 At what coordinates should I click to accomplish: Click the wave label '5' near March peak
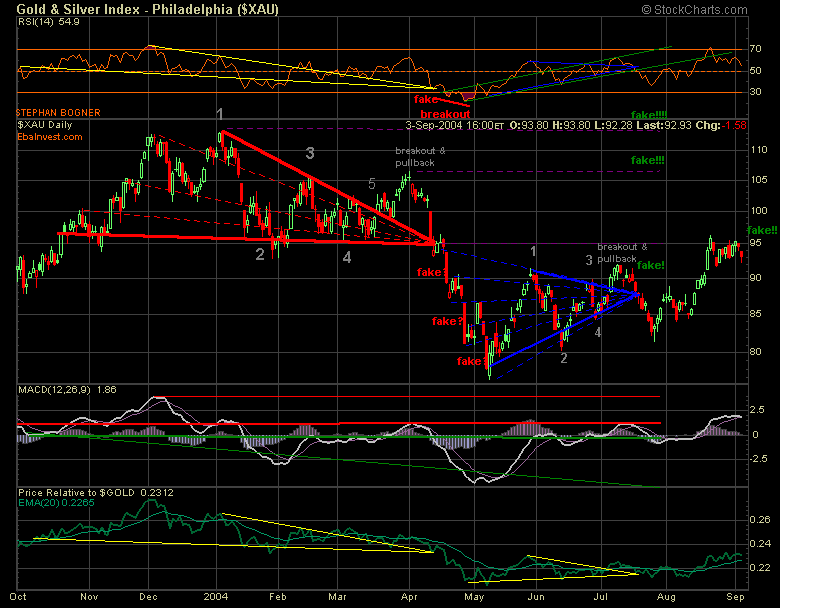[372, 184]
